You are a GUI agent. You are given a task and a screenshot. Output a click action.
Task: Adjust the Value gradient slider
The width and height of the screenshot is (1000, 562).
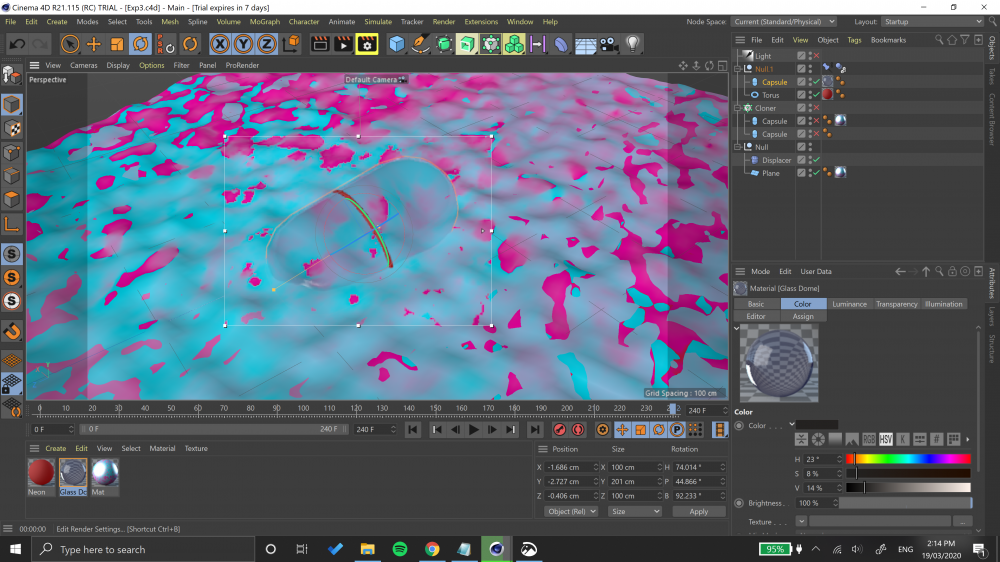908,487
